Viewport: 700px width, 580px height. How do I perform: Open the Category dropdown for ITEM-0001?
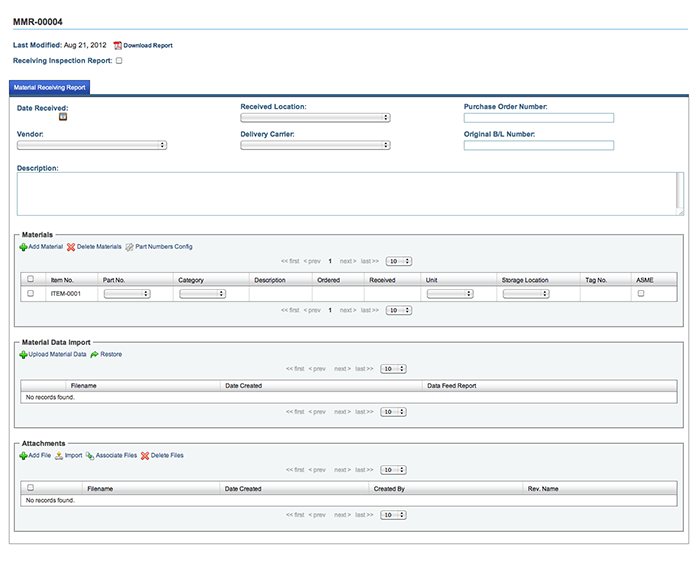pos(202,294)
